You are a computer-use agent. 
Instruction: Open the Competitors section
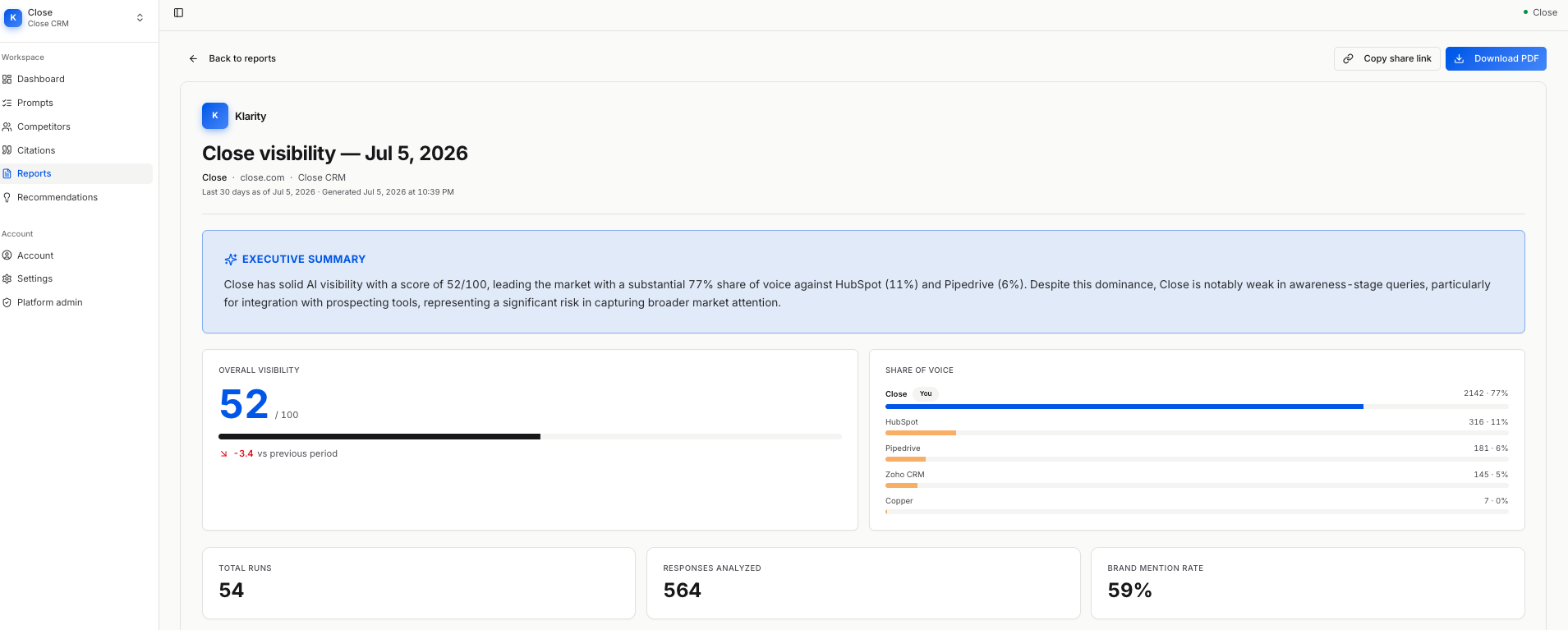coord(76,126)
